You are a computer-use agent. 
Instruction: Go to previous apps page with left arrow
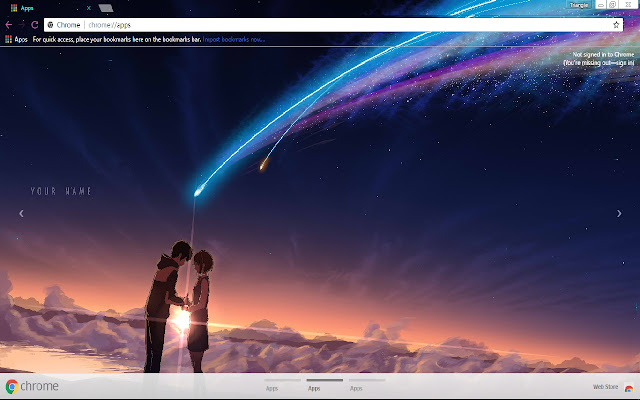[21, 213]
